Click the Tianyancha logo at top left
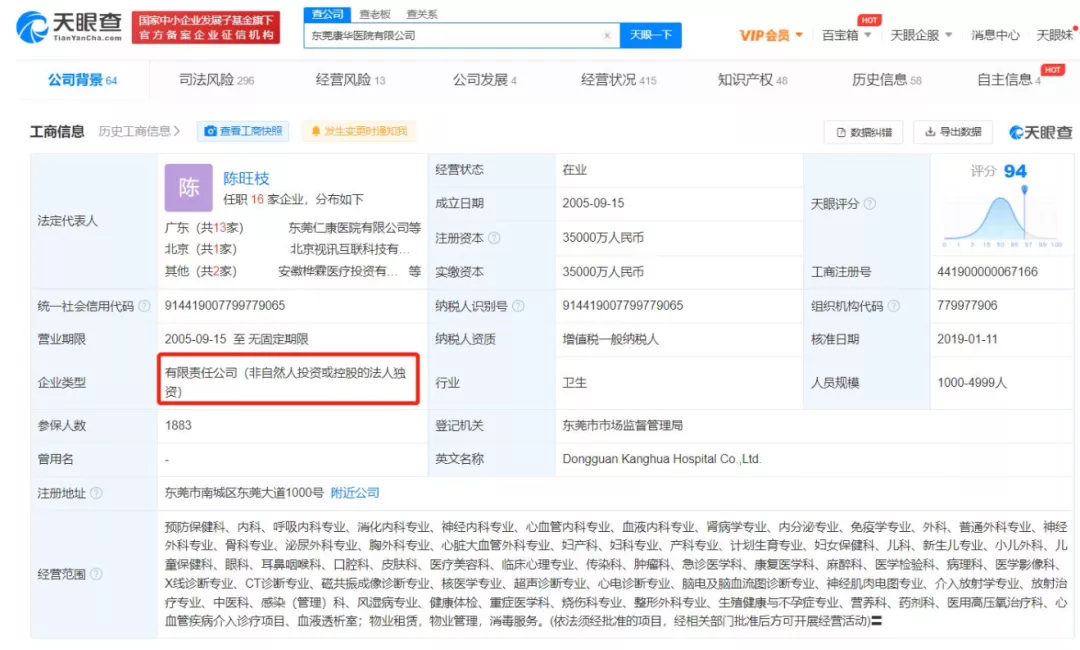 pyautogui.click(x=68, y=27)
